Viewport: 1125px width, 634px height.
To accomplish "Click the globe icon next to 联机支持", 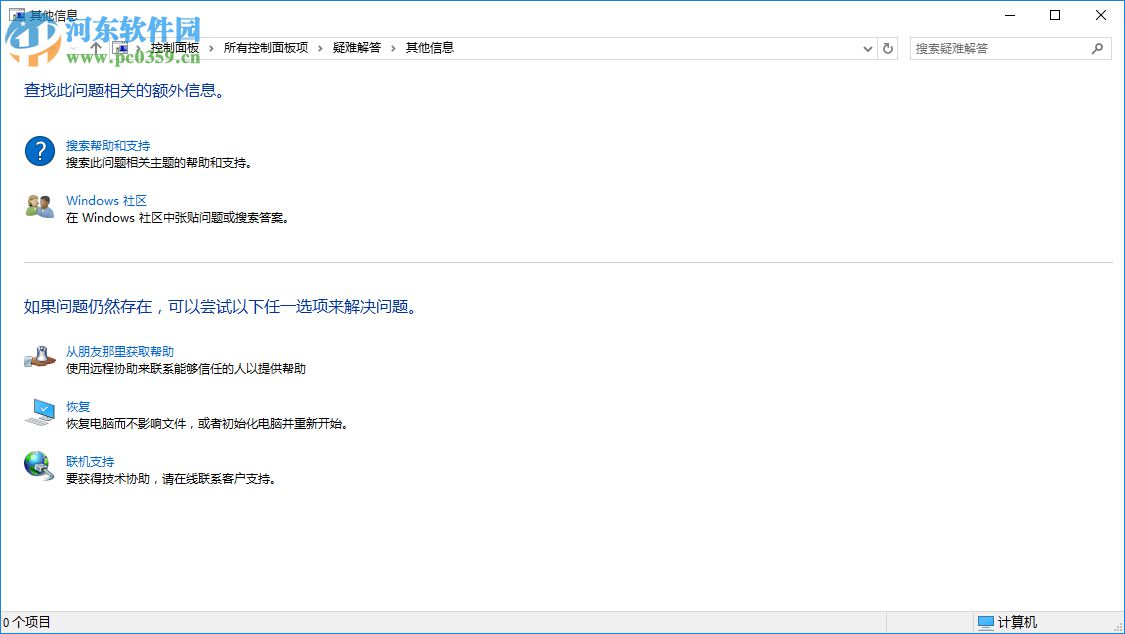I will click(x=38, y=466).
